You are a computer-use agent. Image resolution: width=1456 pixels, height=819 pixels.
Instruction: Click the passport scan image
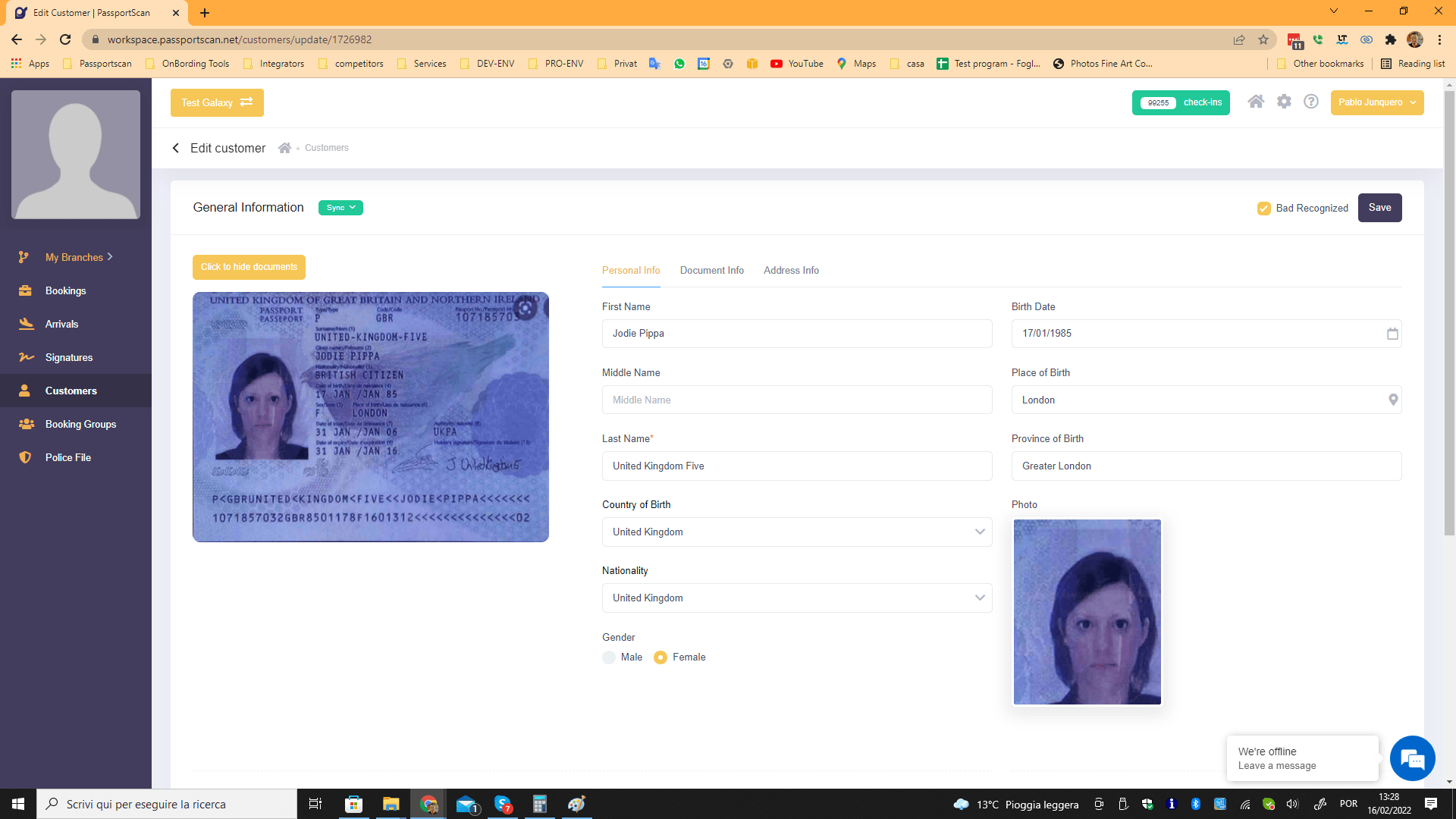tap(371, 417)
